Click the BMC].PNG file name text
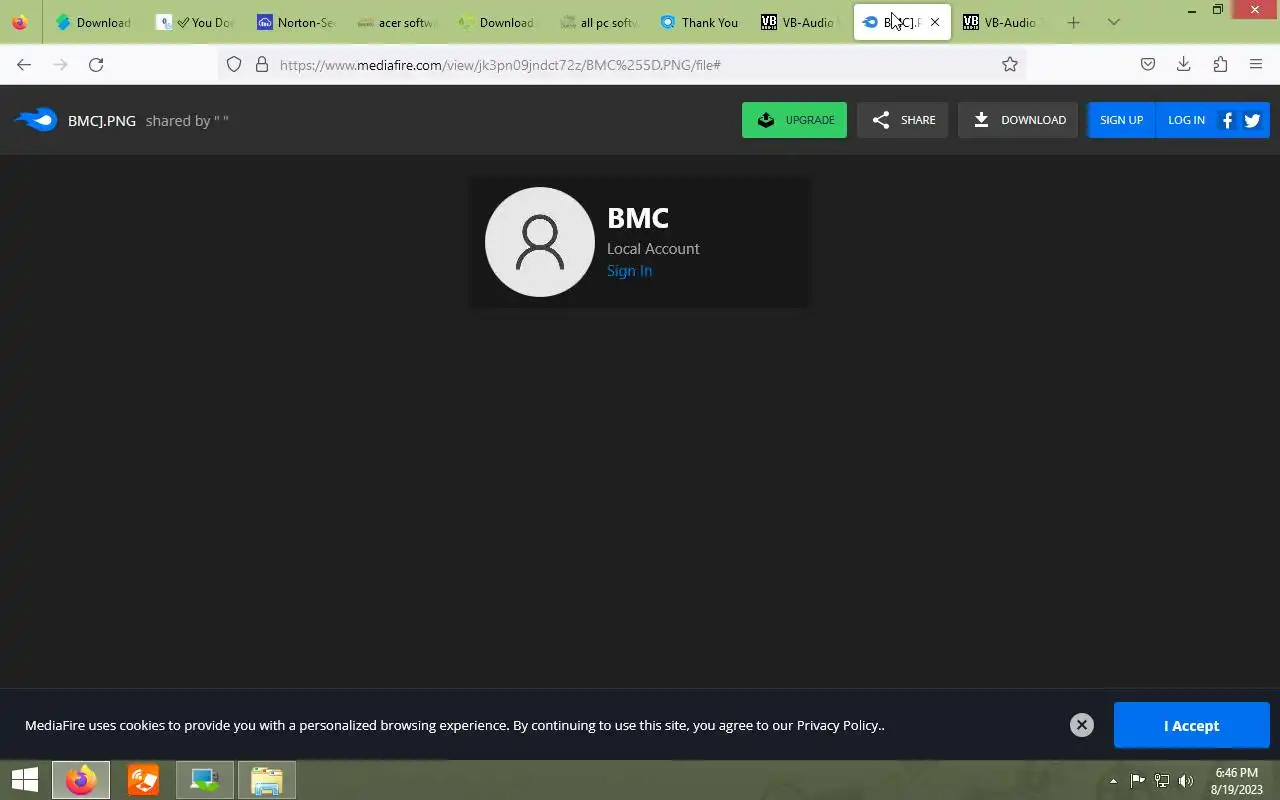Image resolution: width=1280 pixels, height=800 pixels. (102, 121)
